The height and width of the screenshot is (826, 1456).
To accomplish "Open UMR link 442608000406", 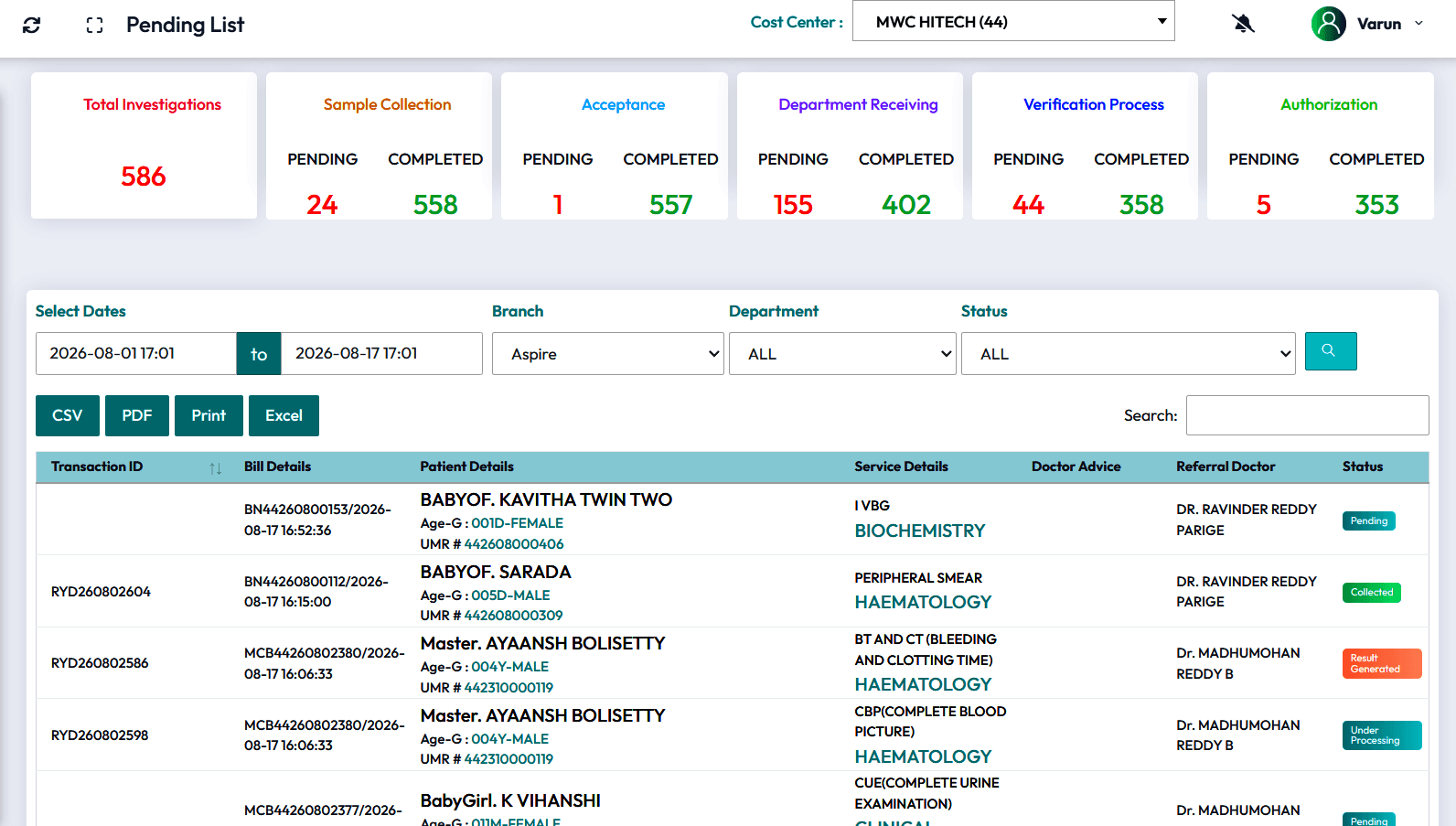I will (514, 544).
